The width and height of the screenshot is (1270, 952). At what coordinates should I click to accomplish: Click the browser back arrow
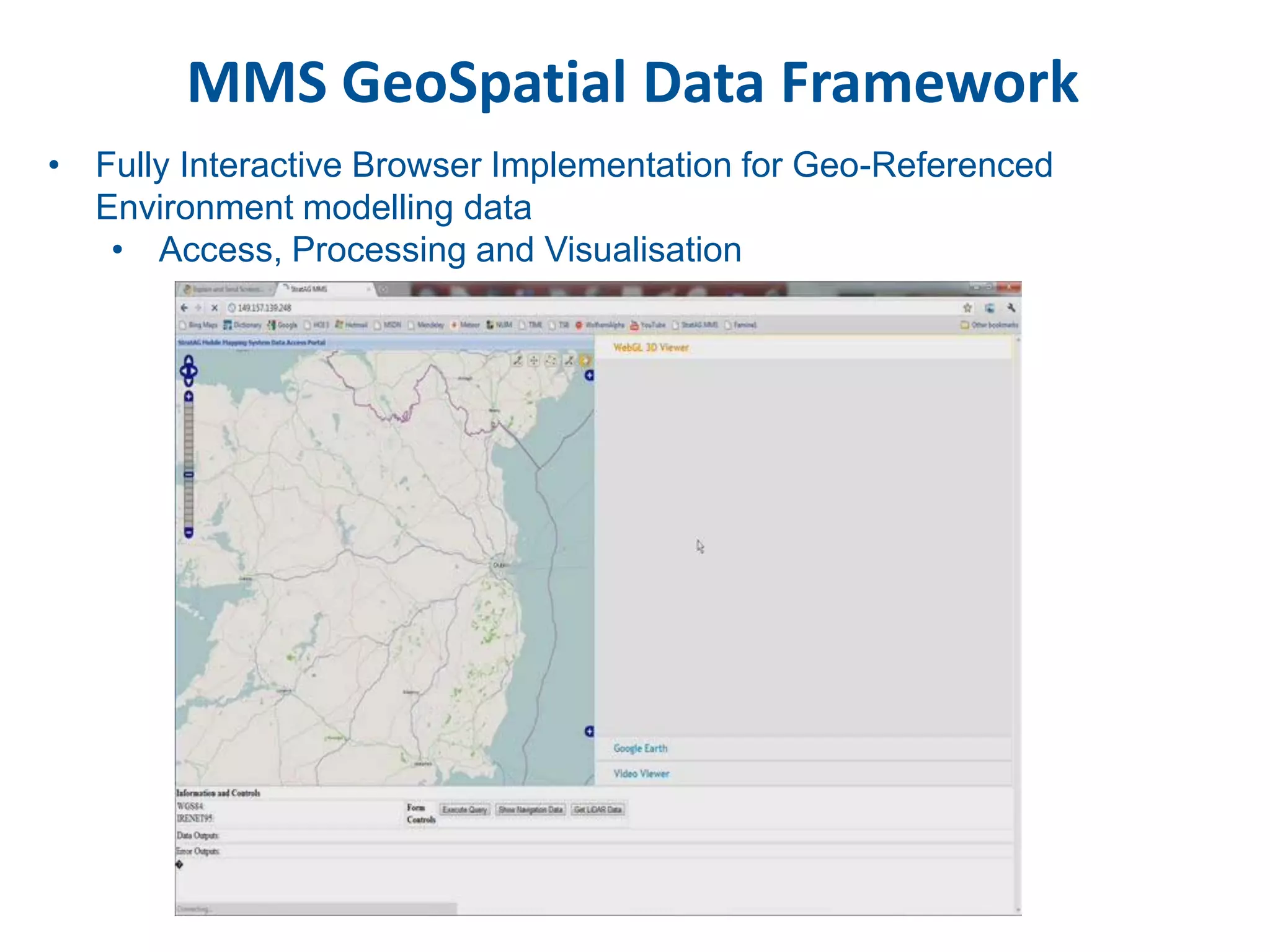[x=184, y=307]
